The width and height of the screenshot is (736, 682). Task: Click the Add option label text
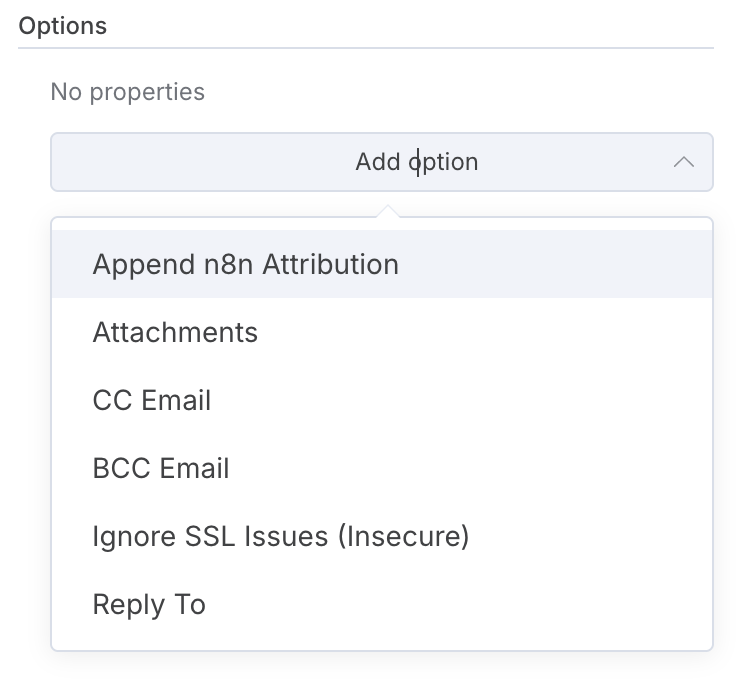coord(416,162)
